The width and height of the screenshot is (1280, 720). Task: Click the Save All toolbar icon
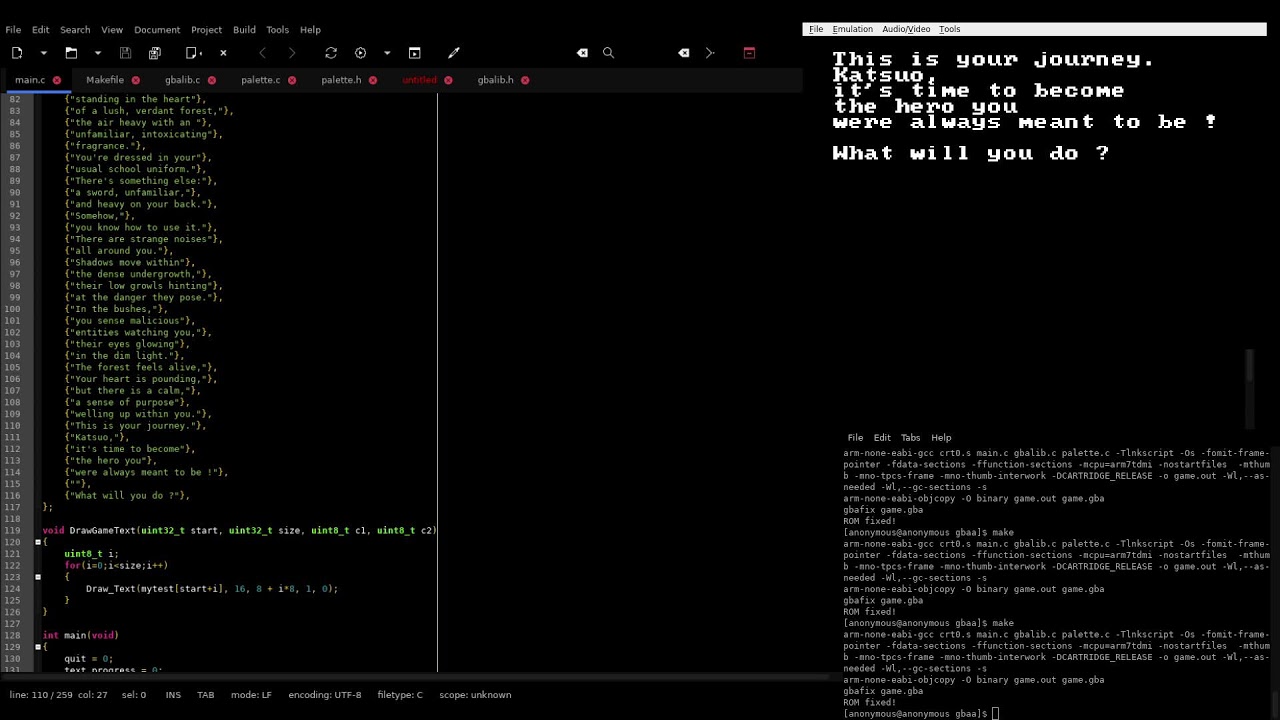(155, 53)
